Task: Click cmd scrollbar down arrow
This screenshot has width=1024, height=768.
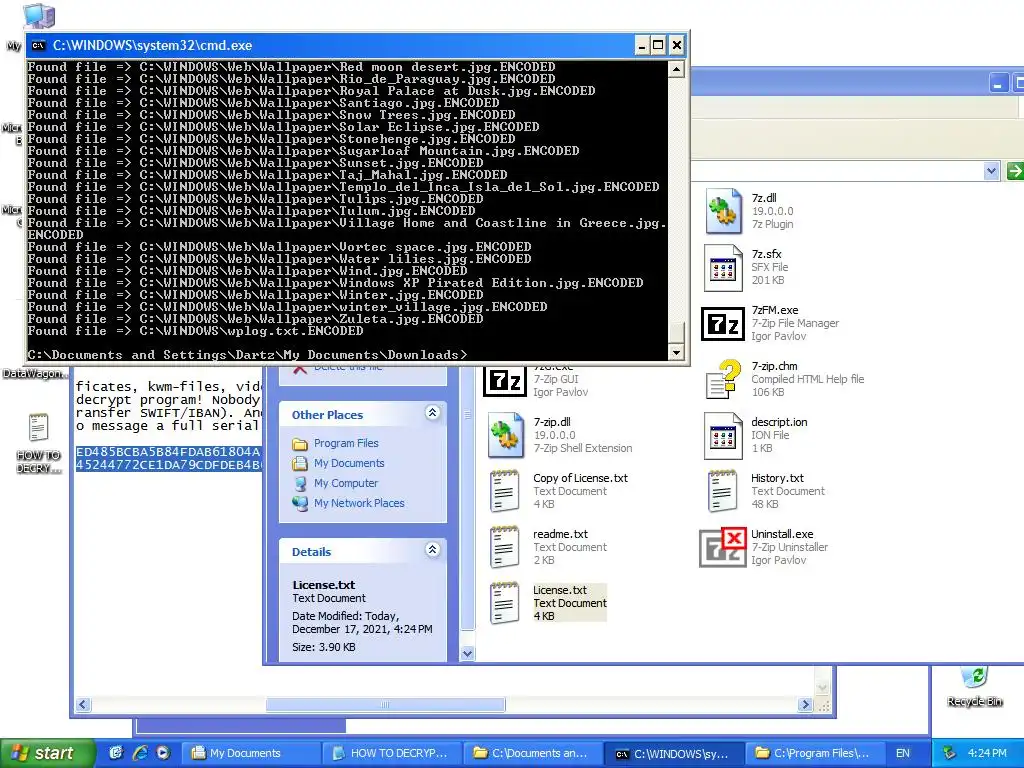Action: pyautogui.click(x=677, y=353)
